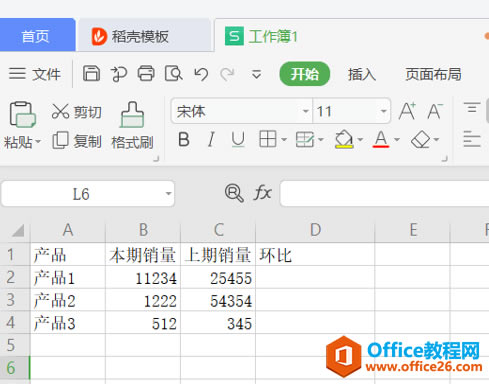489x384 pixels.
Task: Click the Redo arrow
Action: [227, 74]
